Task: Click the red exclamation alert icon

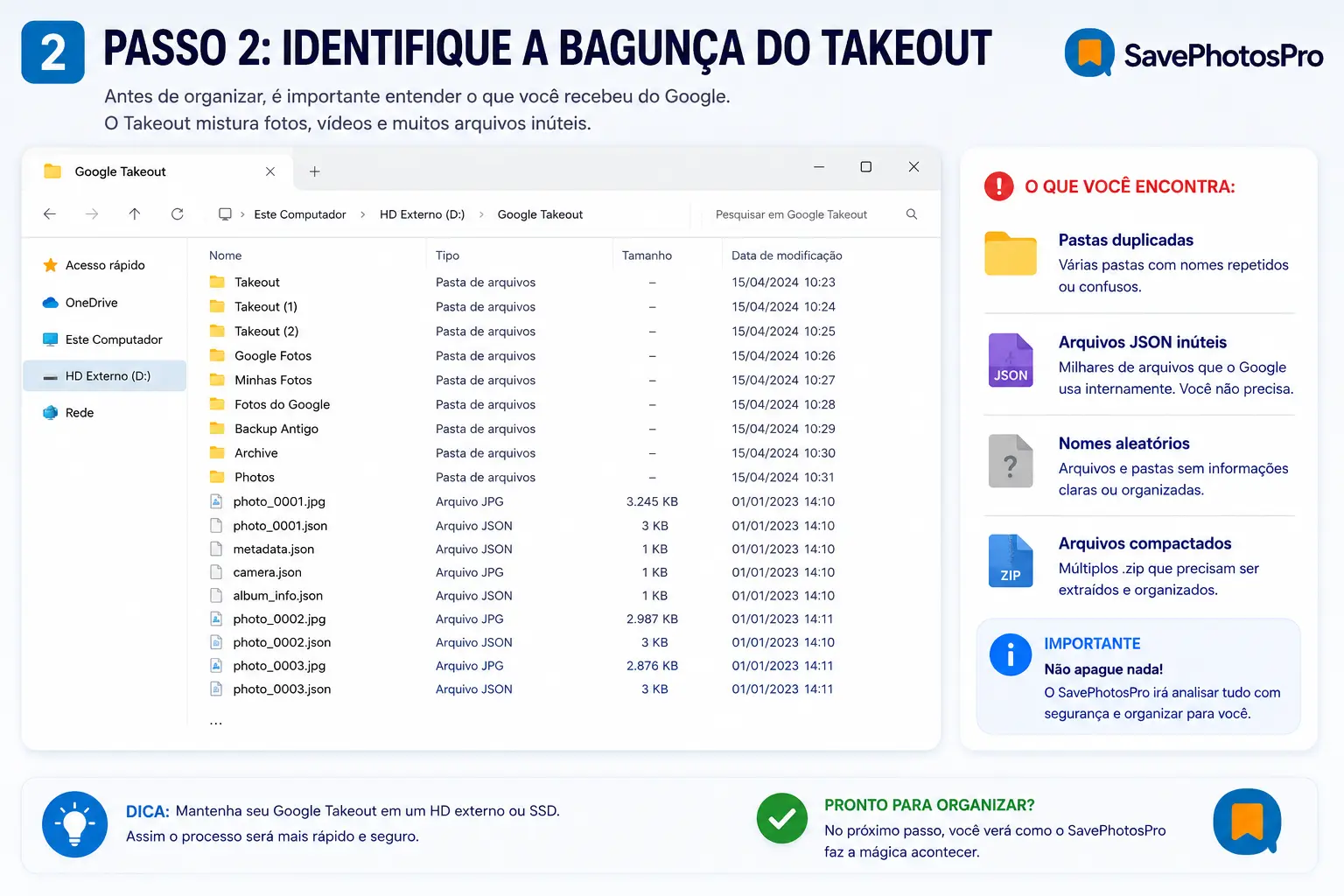Action: [998, 186]
